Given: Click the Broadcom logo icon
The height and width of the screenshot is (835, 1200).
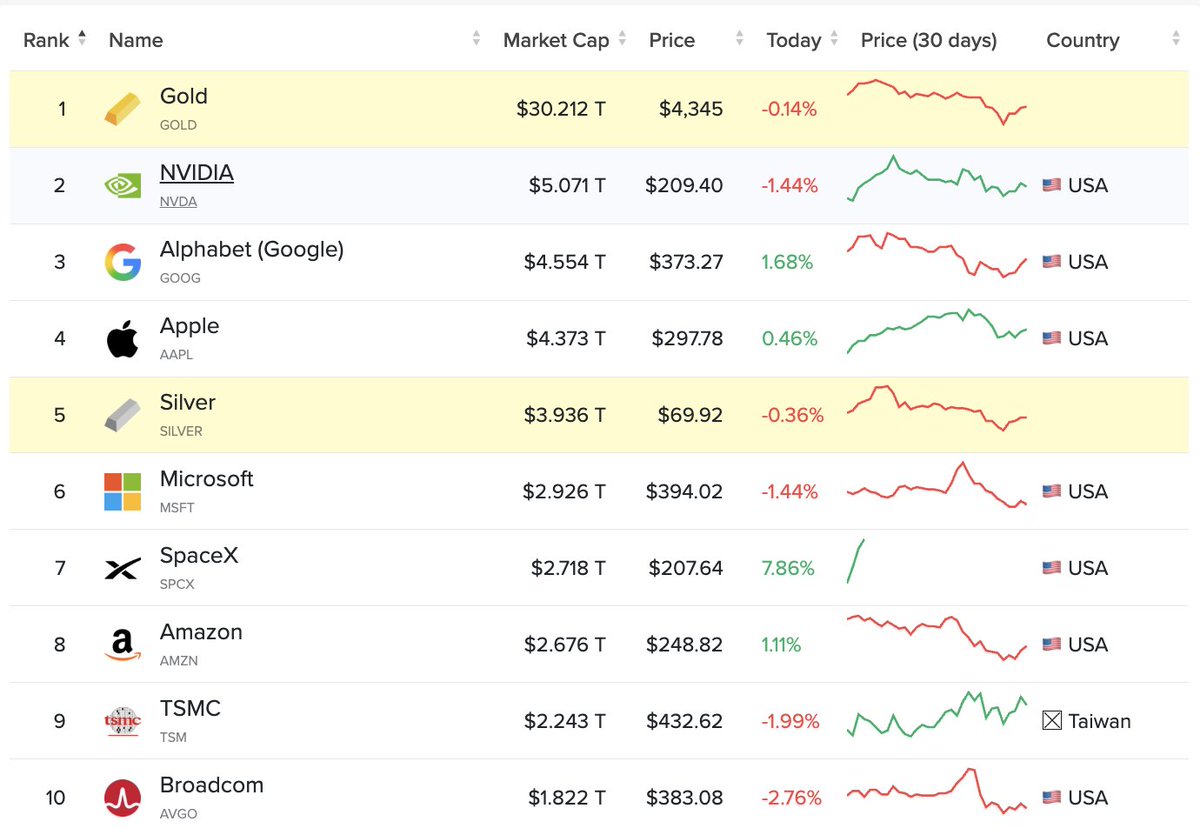Looking at the screenshot, I should point(123,798).
